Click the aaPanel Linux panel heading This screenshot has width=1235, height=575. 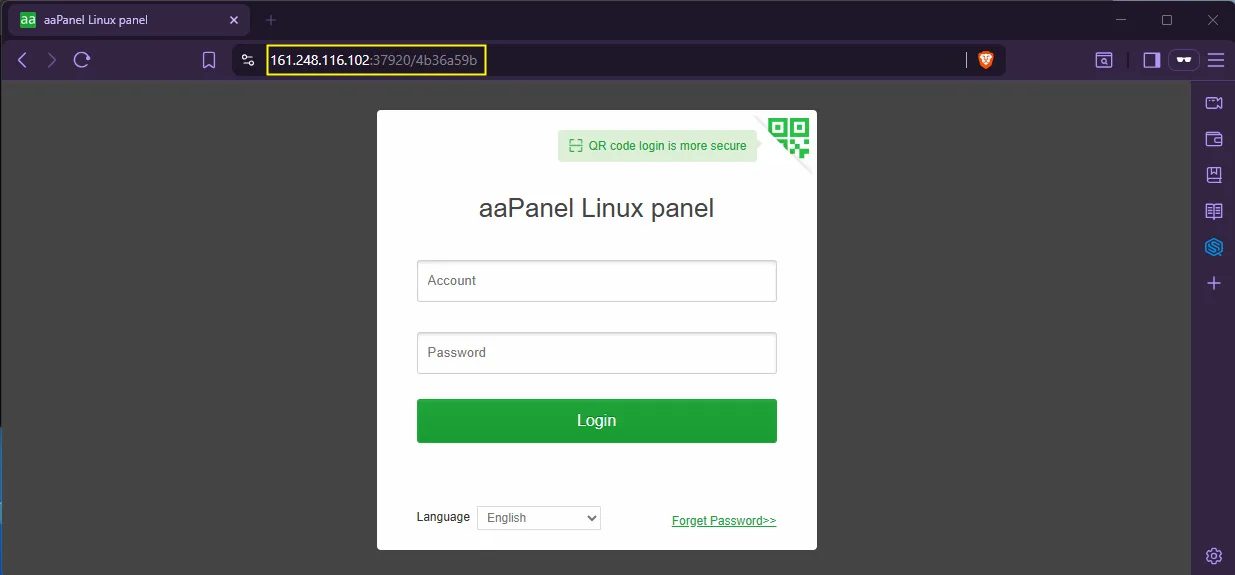597,209
